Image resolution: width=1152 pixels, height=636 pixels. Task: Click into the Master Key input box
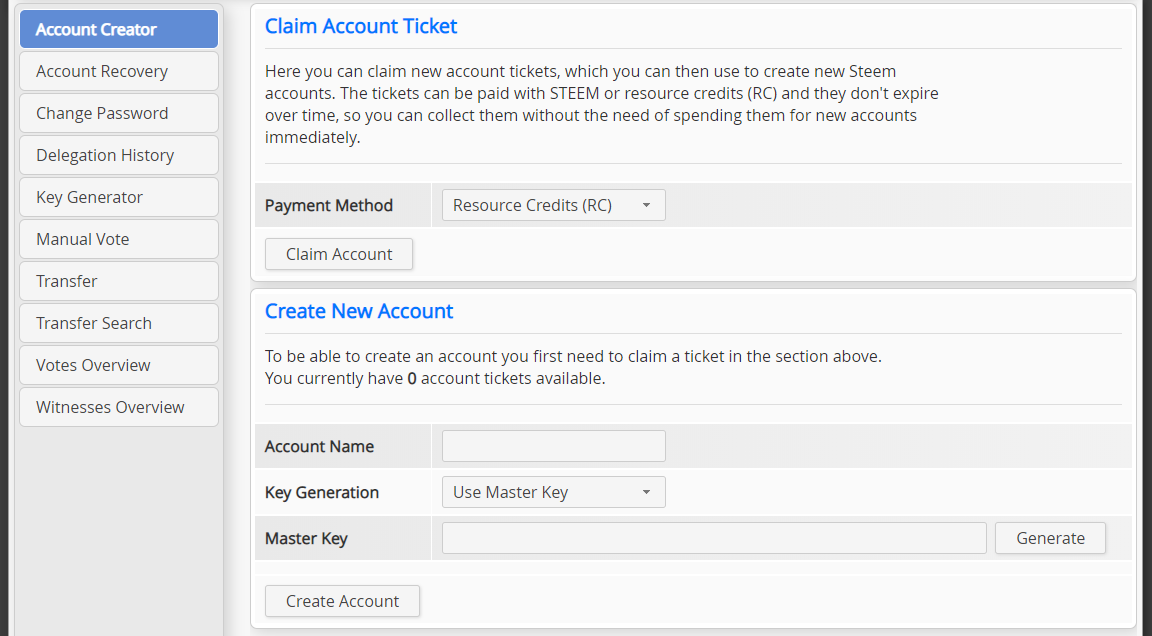(x=714, y=538)
